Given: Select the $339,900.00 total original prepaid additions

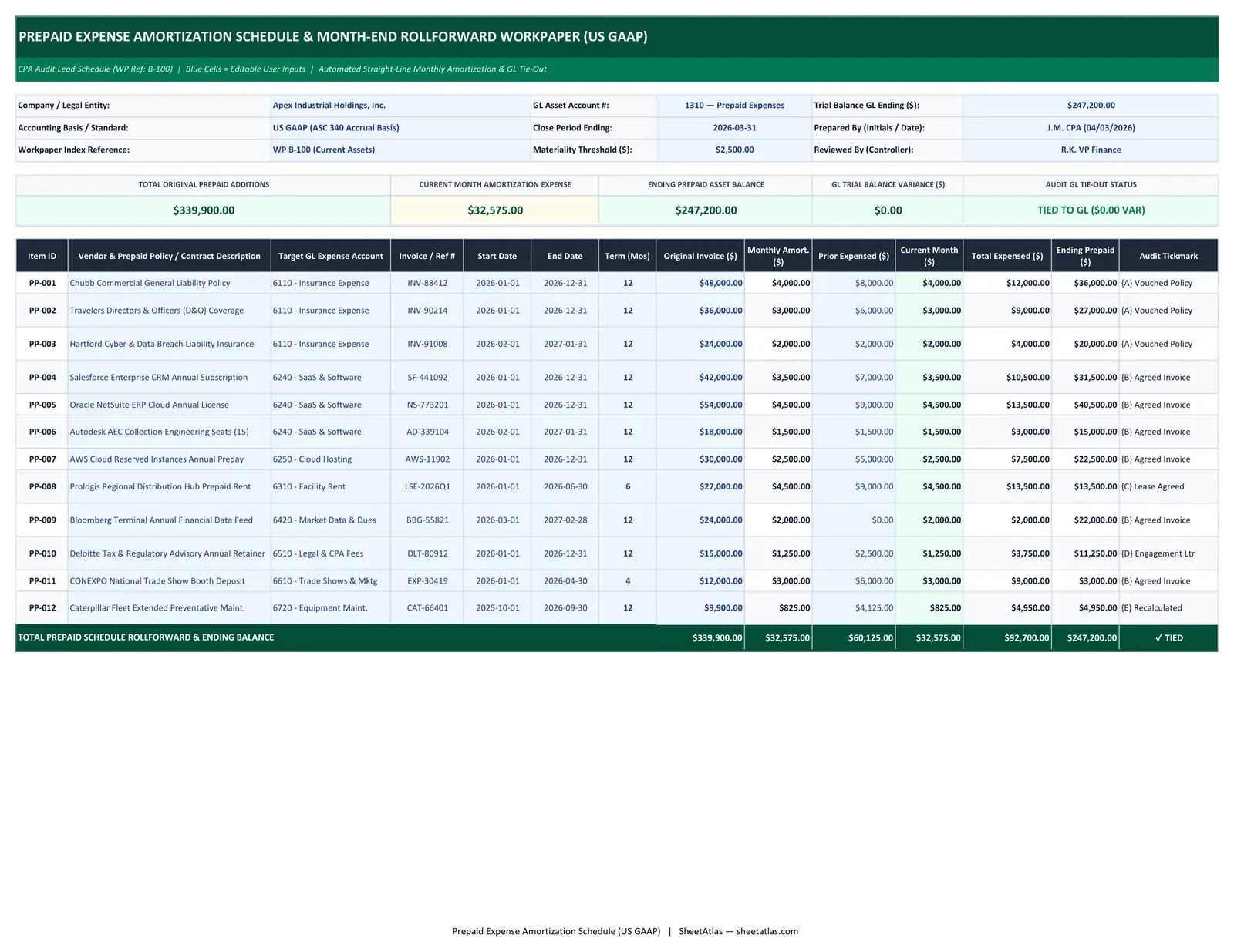Looking at the screenshot, I should point(204,210).
